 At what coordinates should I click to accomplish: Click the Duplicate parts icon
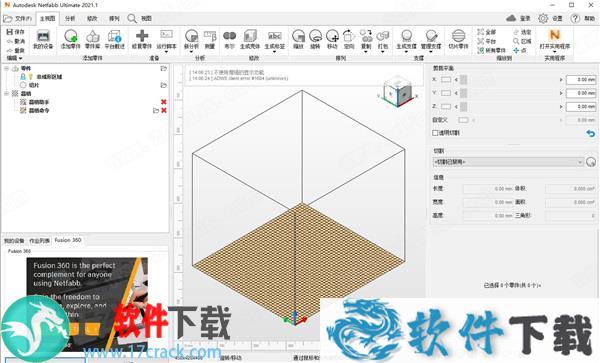tap(366, 36)
